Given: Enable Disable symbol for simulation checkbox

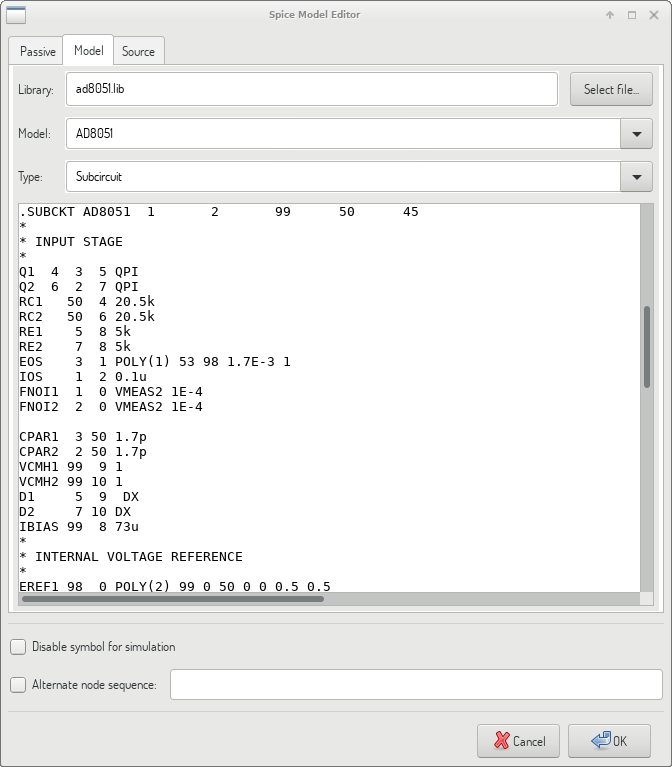Looking at the screenshot, I should click(18, 647).
